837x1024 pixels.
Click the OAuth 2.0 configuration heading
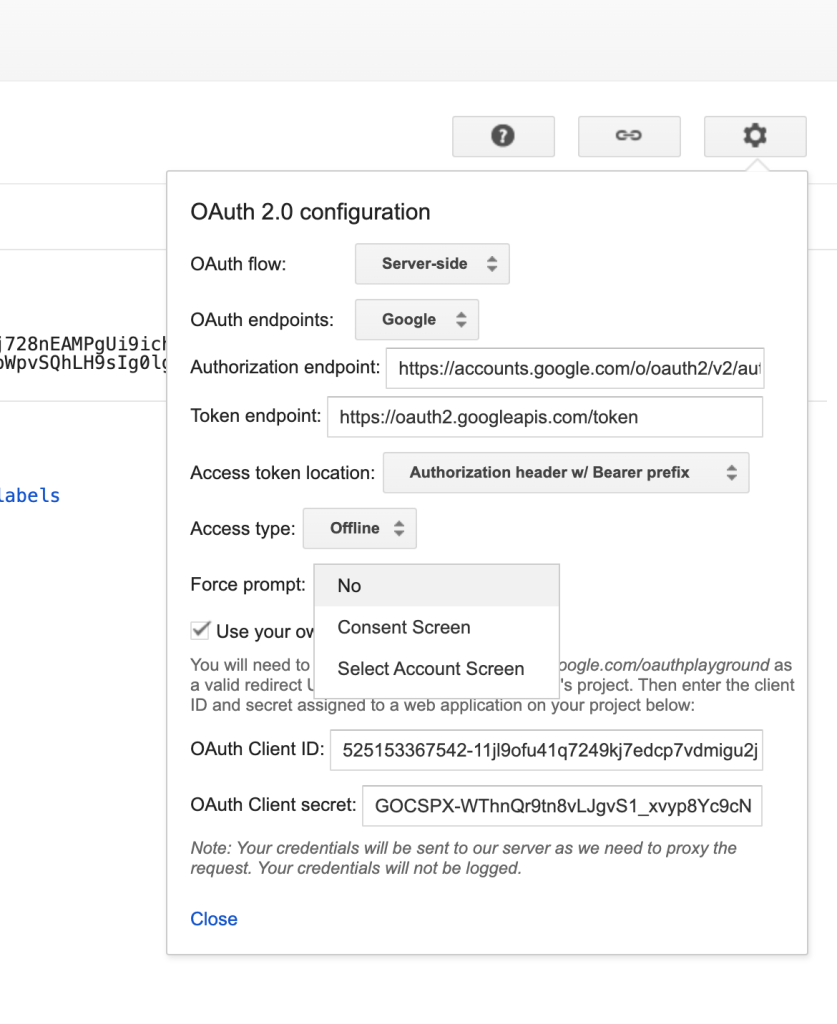(310, 212)
